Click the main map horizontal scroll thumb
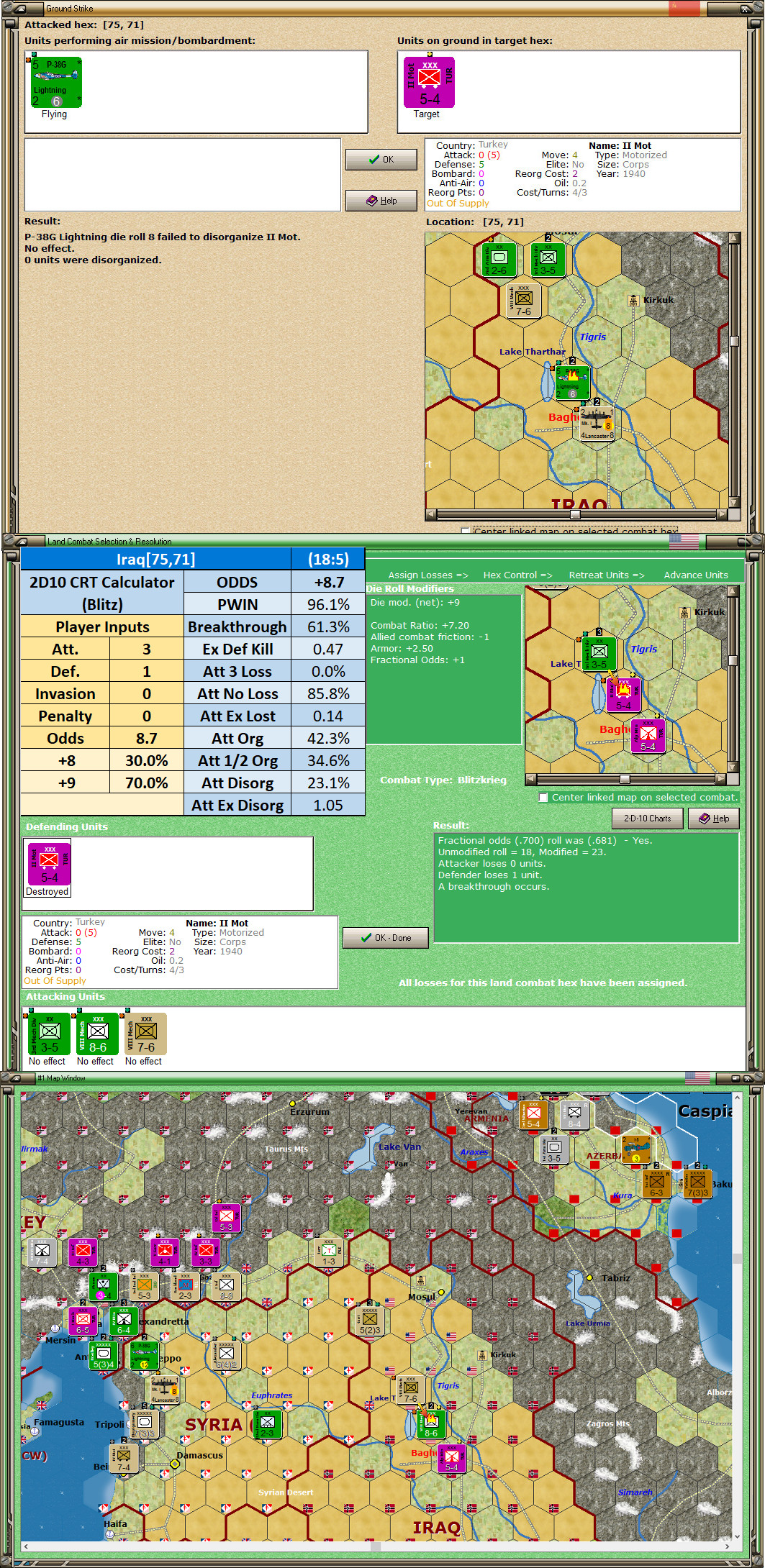This screenshot has height=1568, width=765. coord(375,1546)
